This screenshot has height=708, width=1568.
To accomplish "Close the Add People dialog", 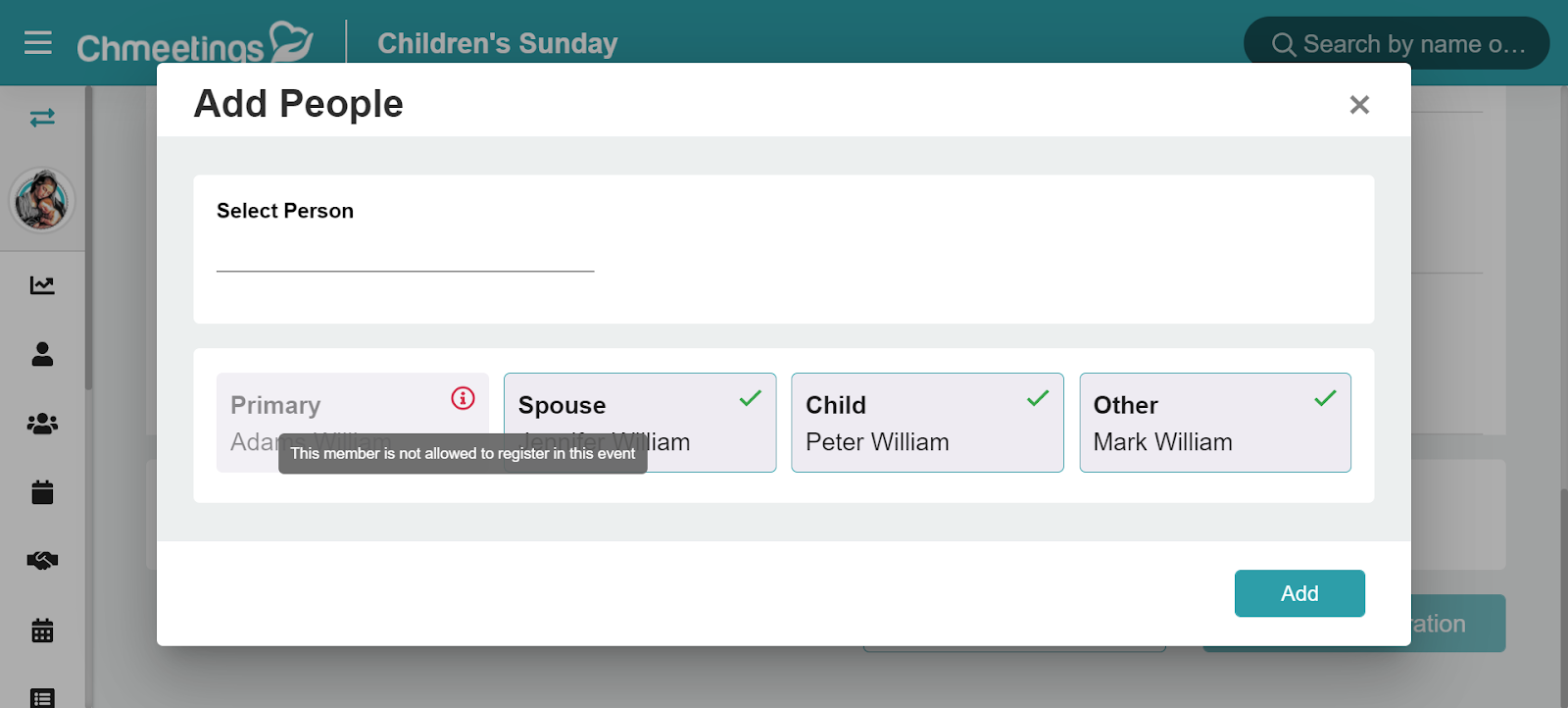I will click(1358, 105).
